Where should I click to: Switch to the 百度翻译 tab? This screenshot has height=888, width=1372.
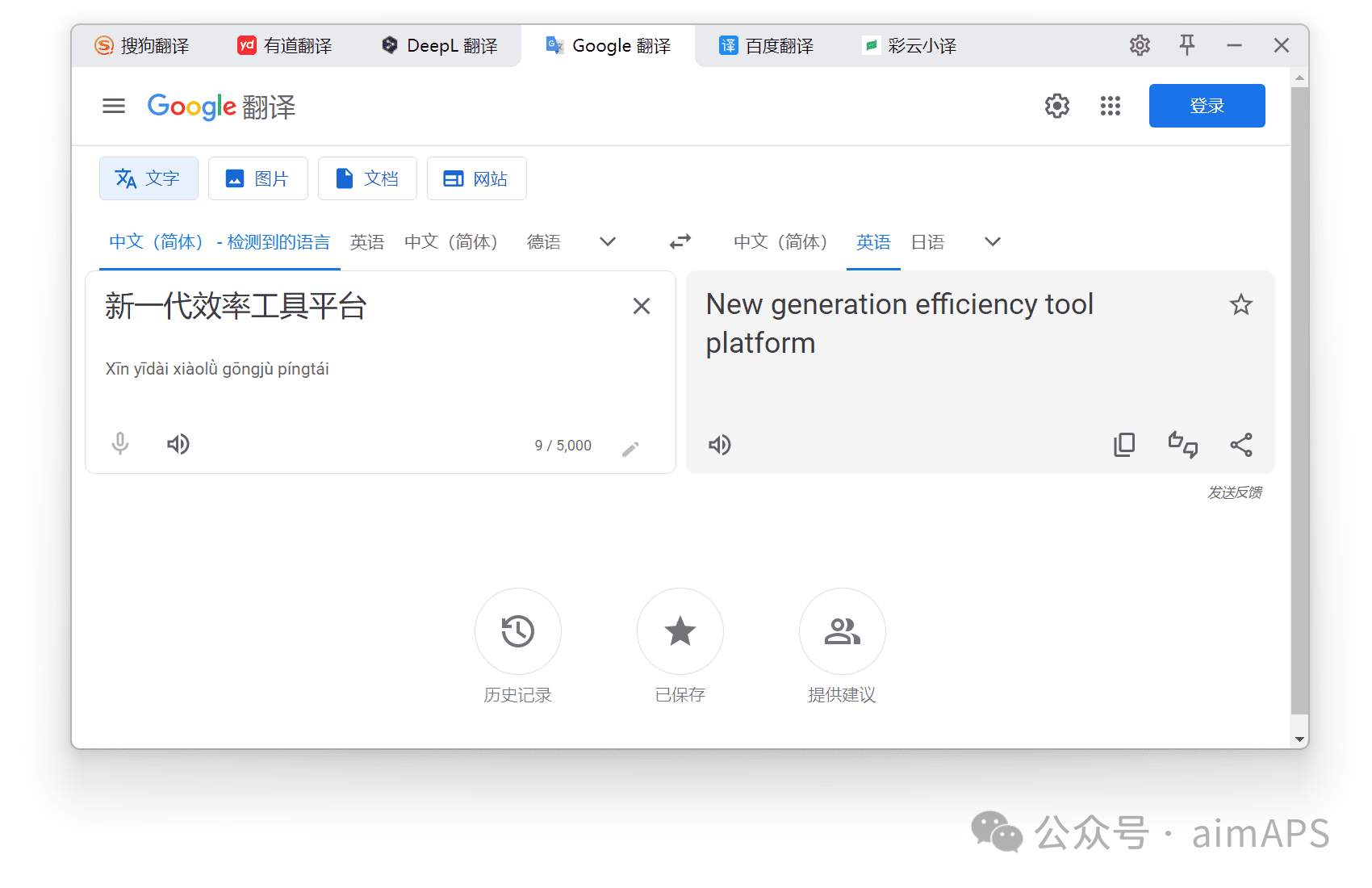pyautogui.click(x=766, y=46)
